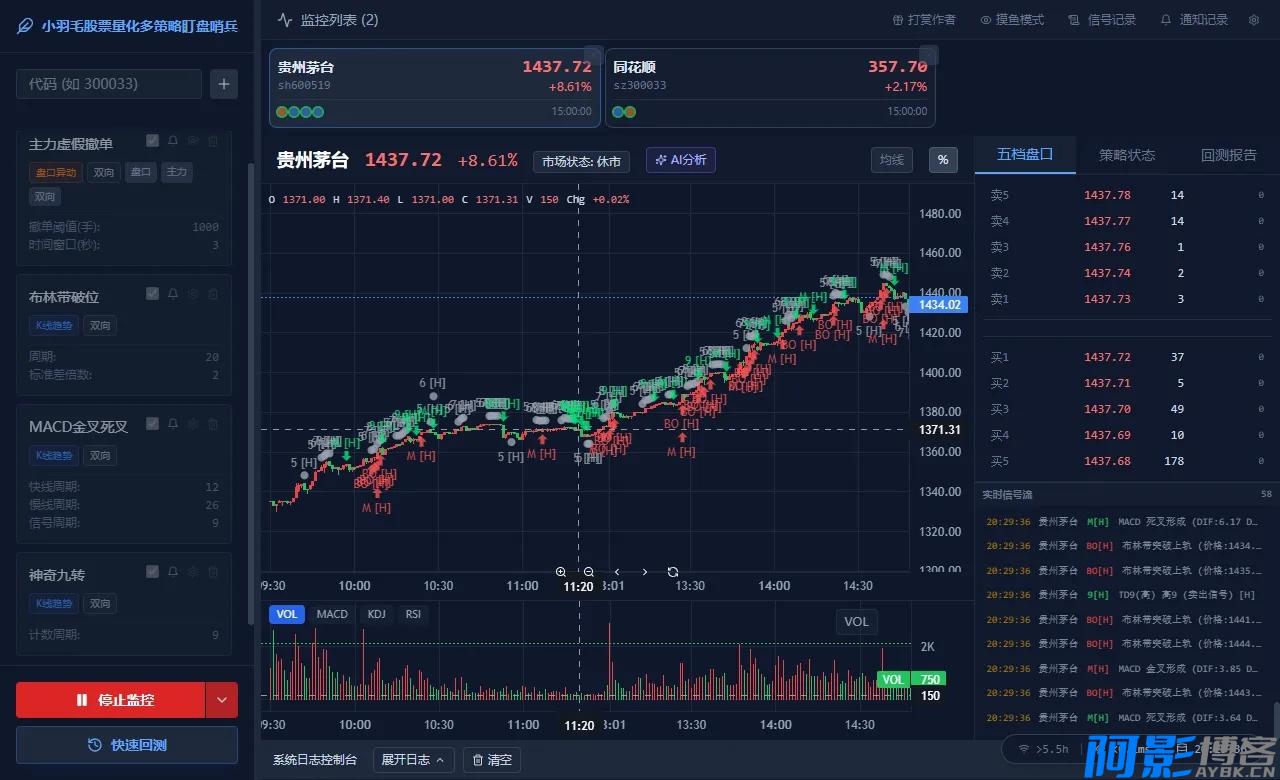
Task: Expand the 展开日志 log dropdown
Action: pyautogui.click(x=413, y=760)
